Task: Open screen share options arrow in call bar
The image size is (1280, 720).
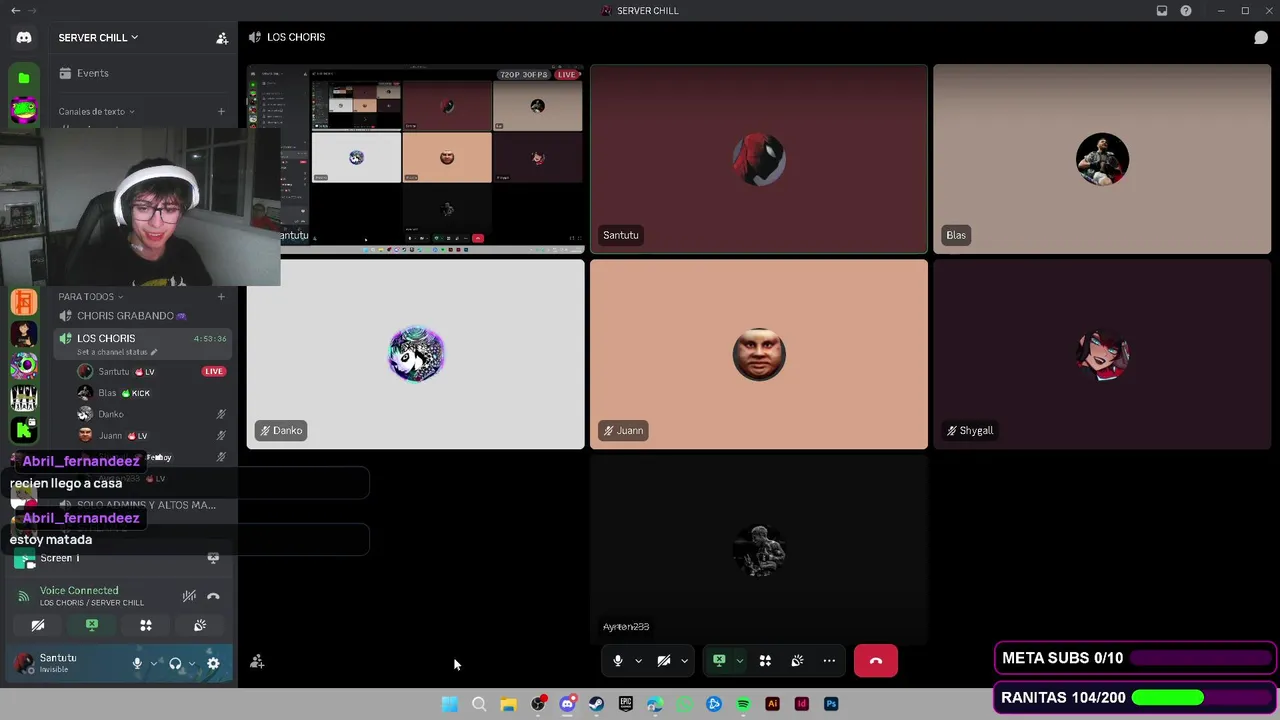Action: 739,661
